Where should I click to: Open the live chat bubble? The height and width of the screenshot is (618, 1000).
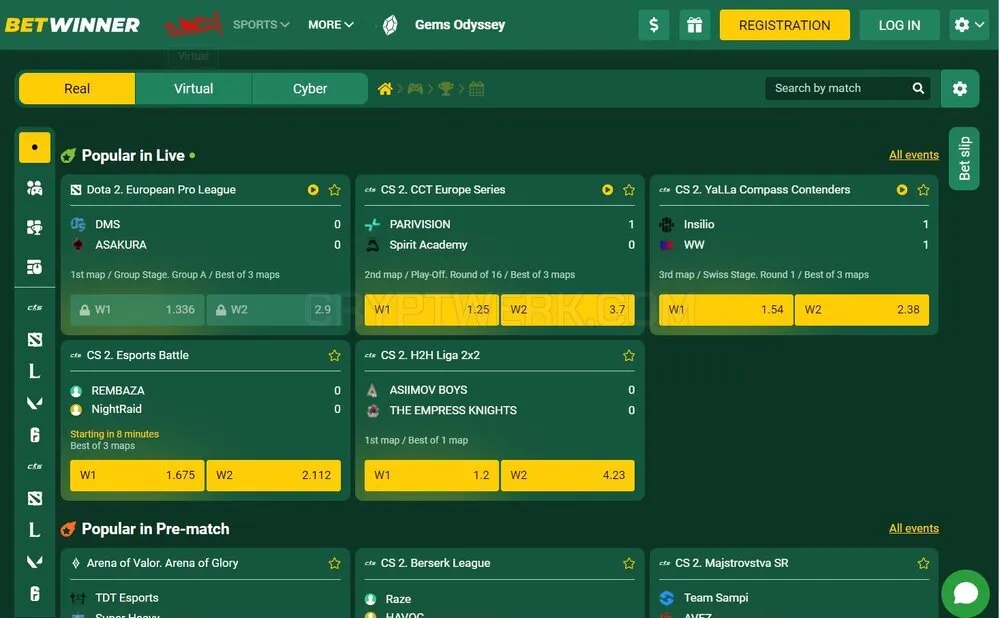pyautogui.click(x=966, y=593)
